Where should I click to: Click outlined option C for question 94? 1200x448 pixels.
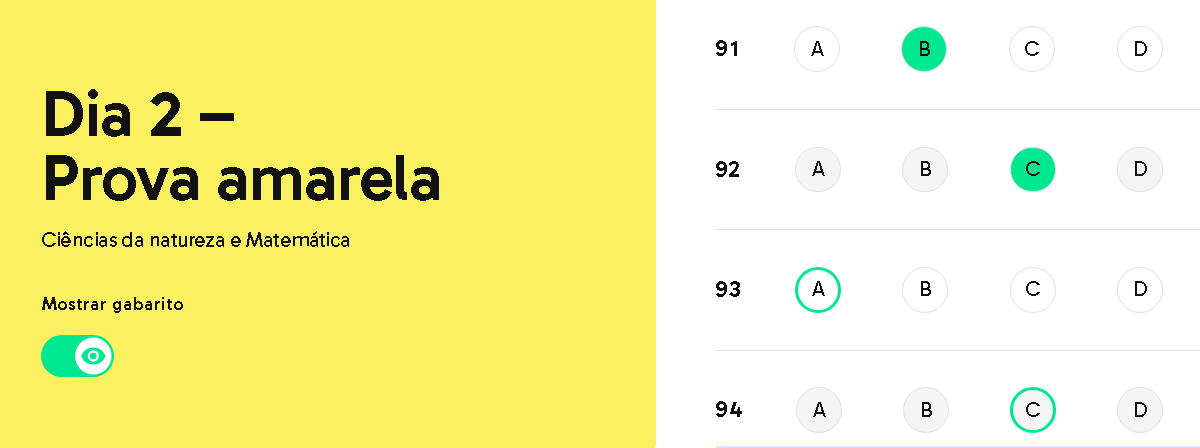(x=1033, y=409)
